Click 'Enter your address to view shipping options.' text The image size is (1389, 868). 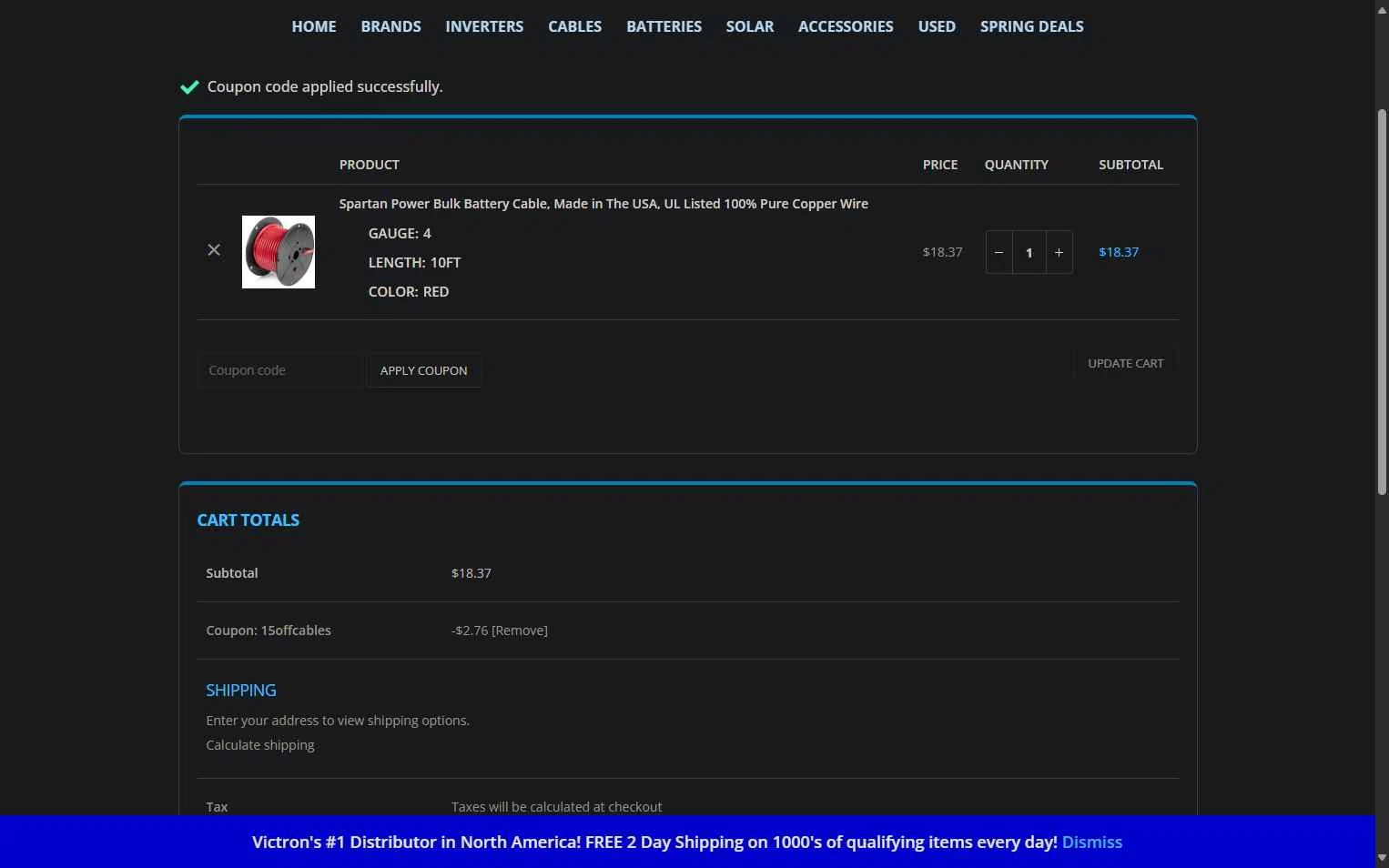(338, 721)
